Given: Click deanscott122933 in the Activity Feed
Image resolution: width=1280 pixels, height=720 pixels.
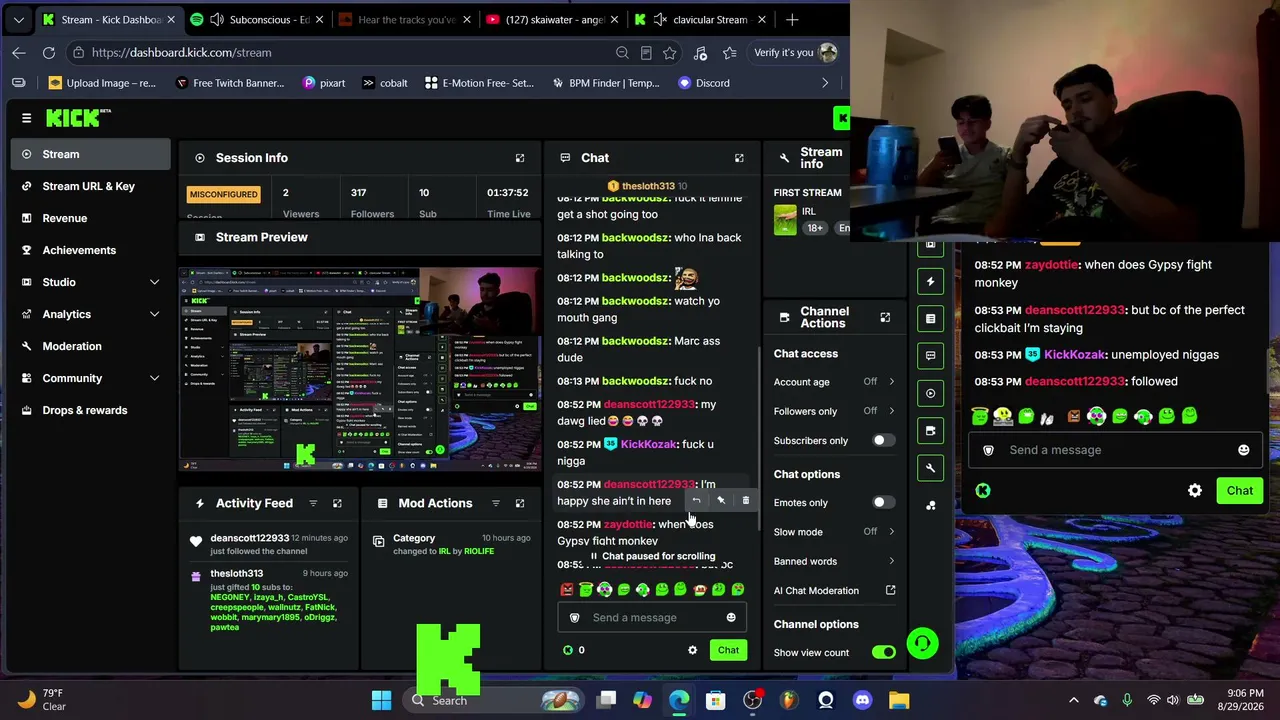Looking at the screenshot, I should click(249, 538).
